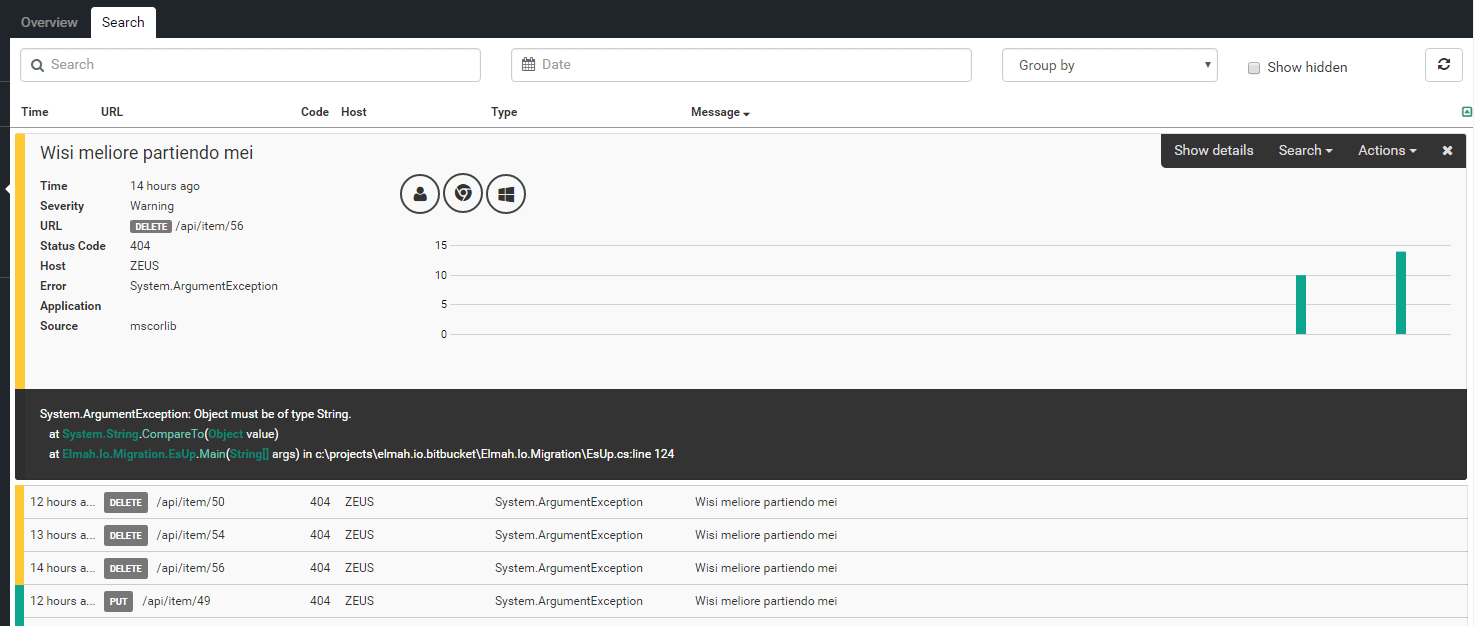
Task: Click the taller chart bar near value 14
Action: click(1401, 293)
